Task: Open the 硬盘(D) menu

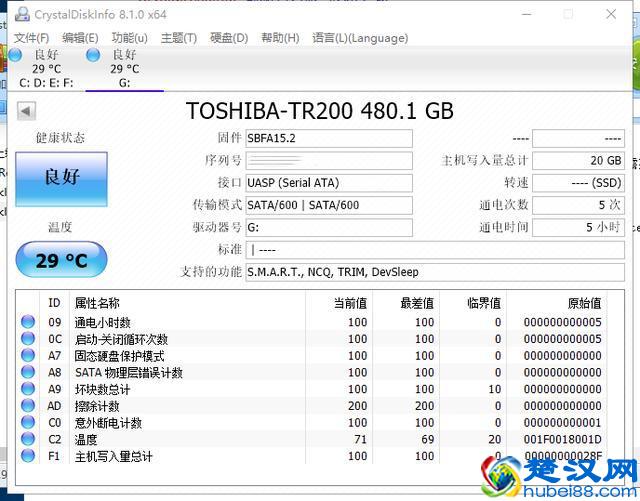Action: [x=229, y=38]
